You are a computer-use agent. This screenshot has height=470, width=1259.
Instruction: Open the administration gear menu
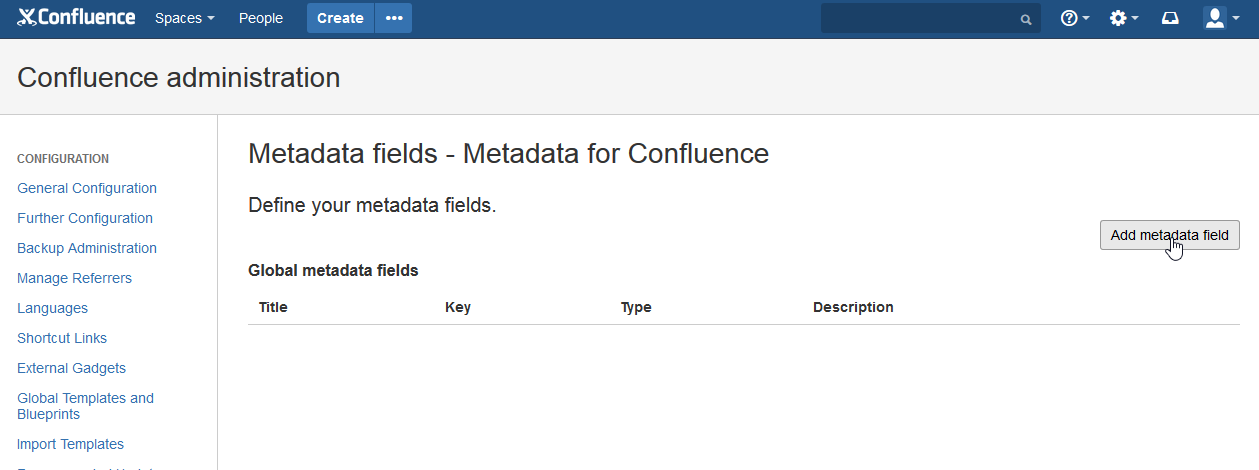click(1124, 18)
